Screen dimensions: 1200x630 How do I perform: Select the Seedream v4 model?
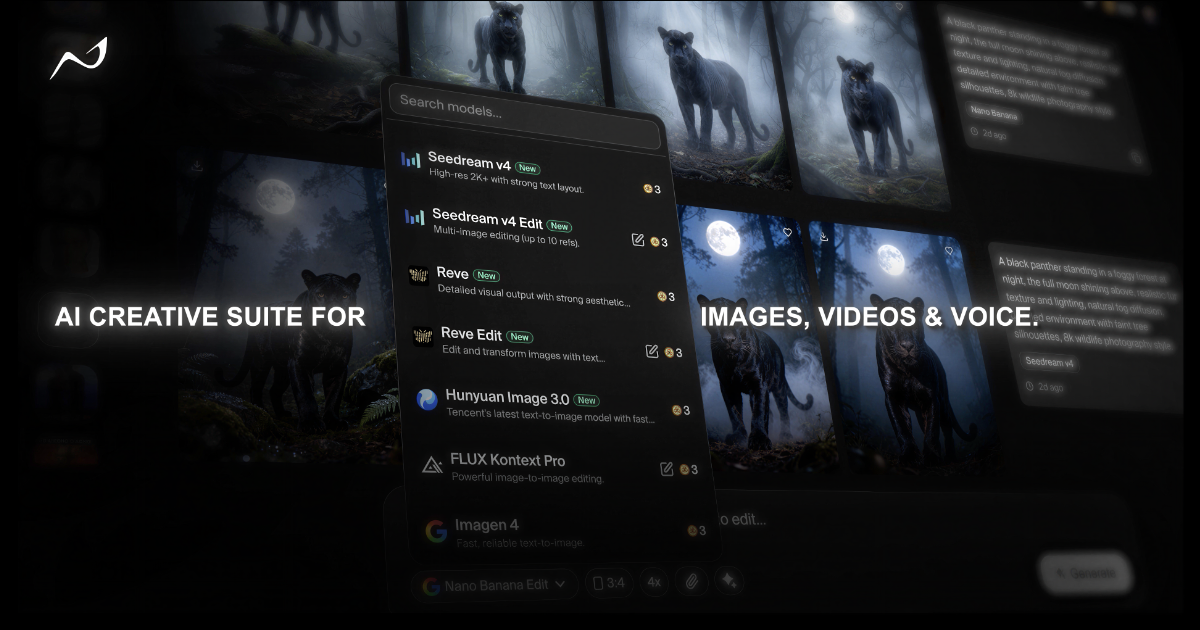tap(535, 173)
